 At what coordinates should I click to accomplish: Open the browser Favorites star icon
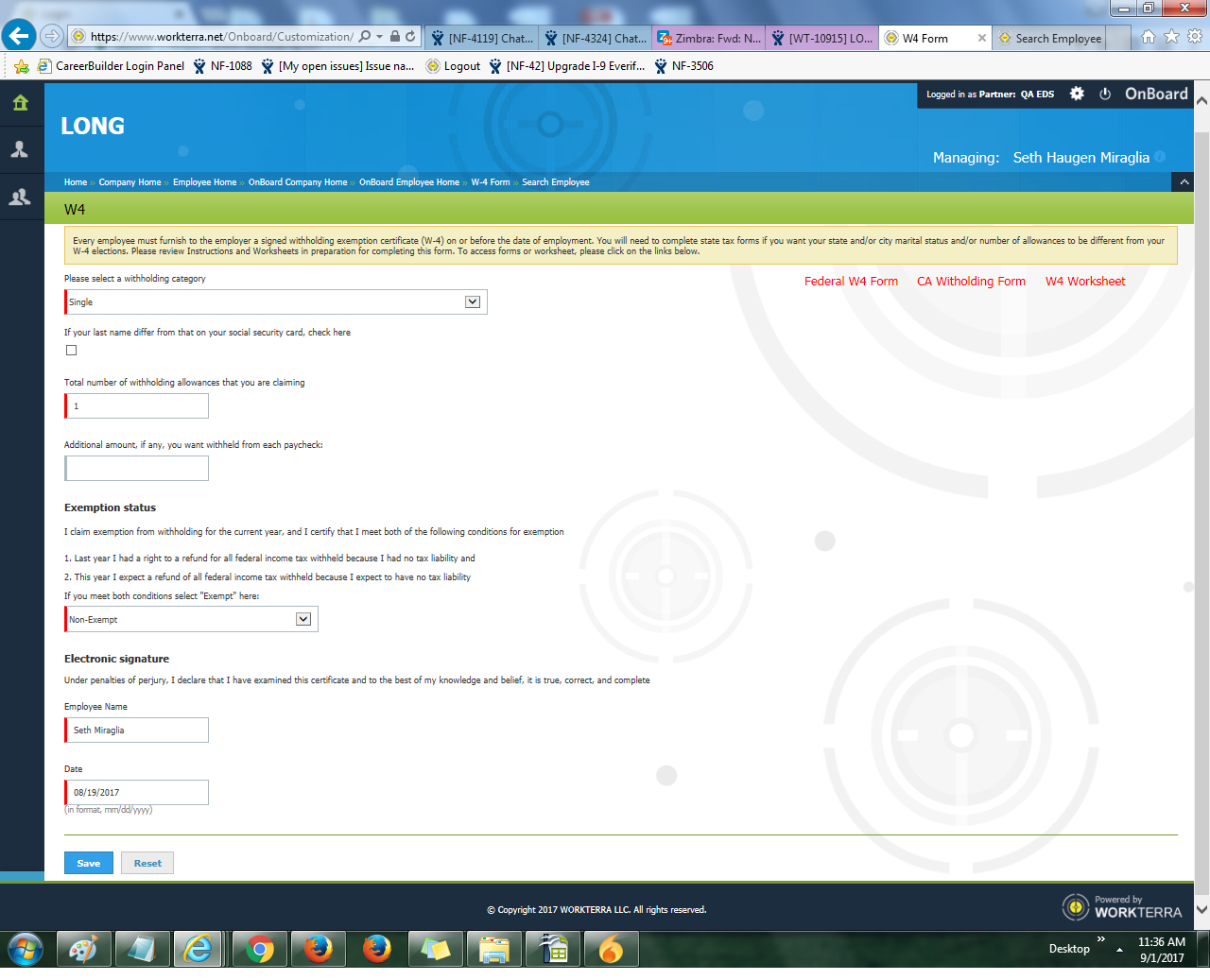1172,37
